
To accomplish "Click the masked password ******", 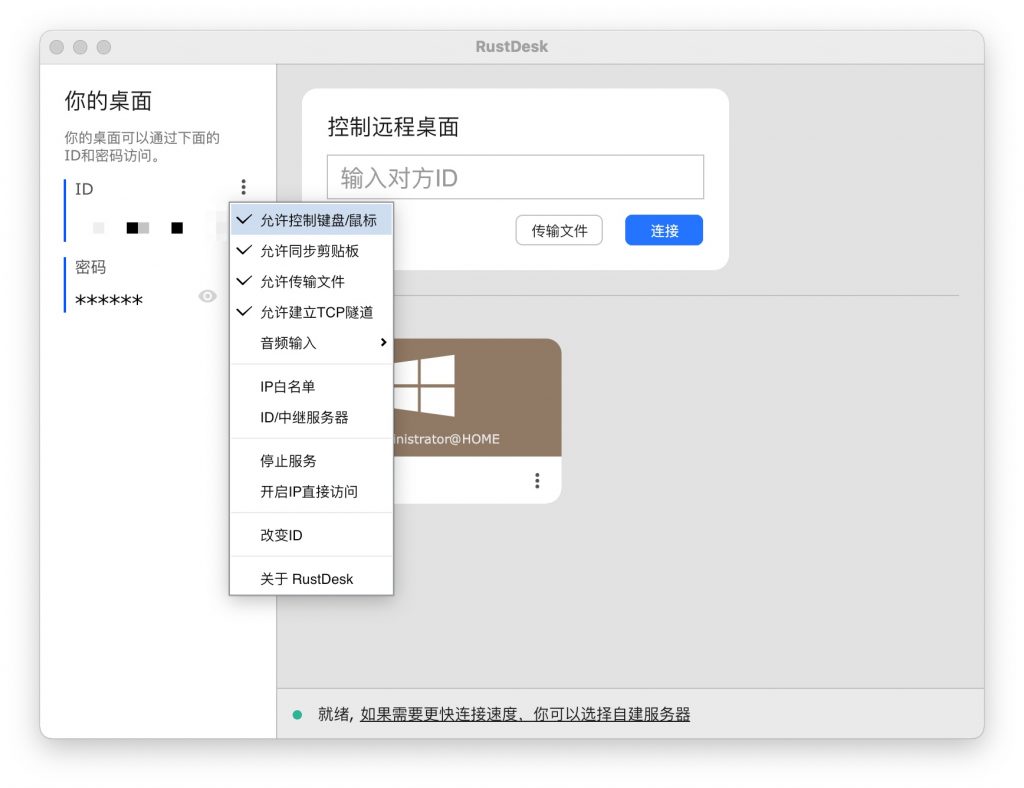I will [109, 301].
